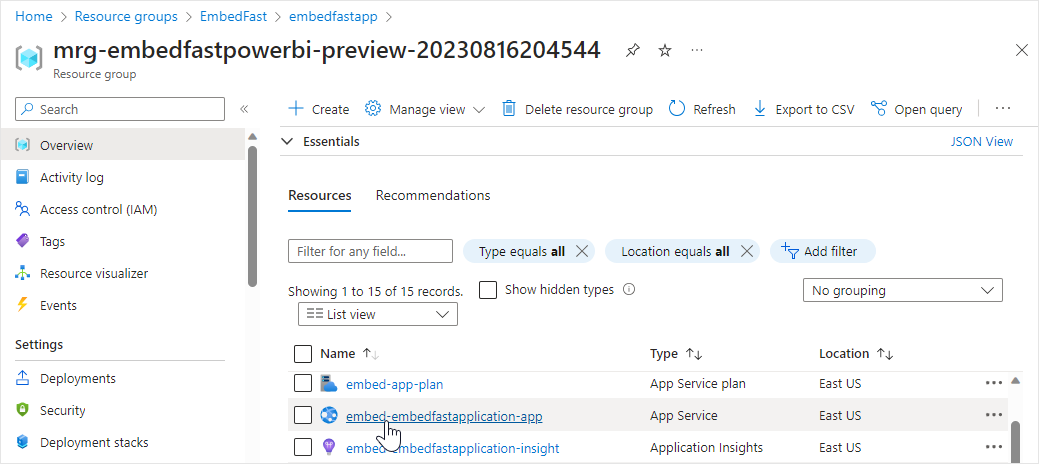The image size is (1039, 464).
Task: Pin the resource group to dashboard
Action: tap(632, 50)
